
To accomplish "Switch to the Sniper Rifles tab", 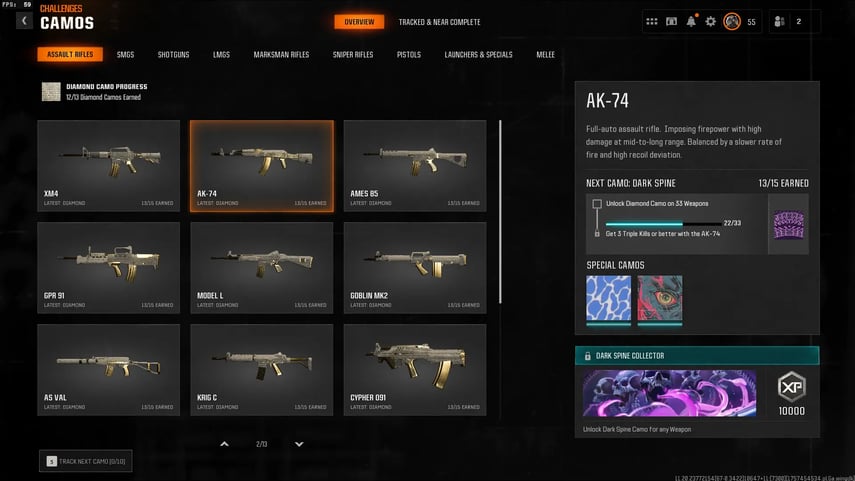I will (353, 55).
